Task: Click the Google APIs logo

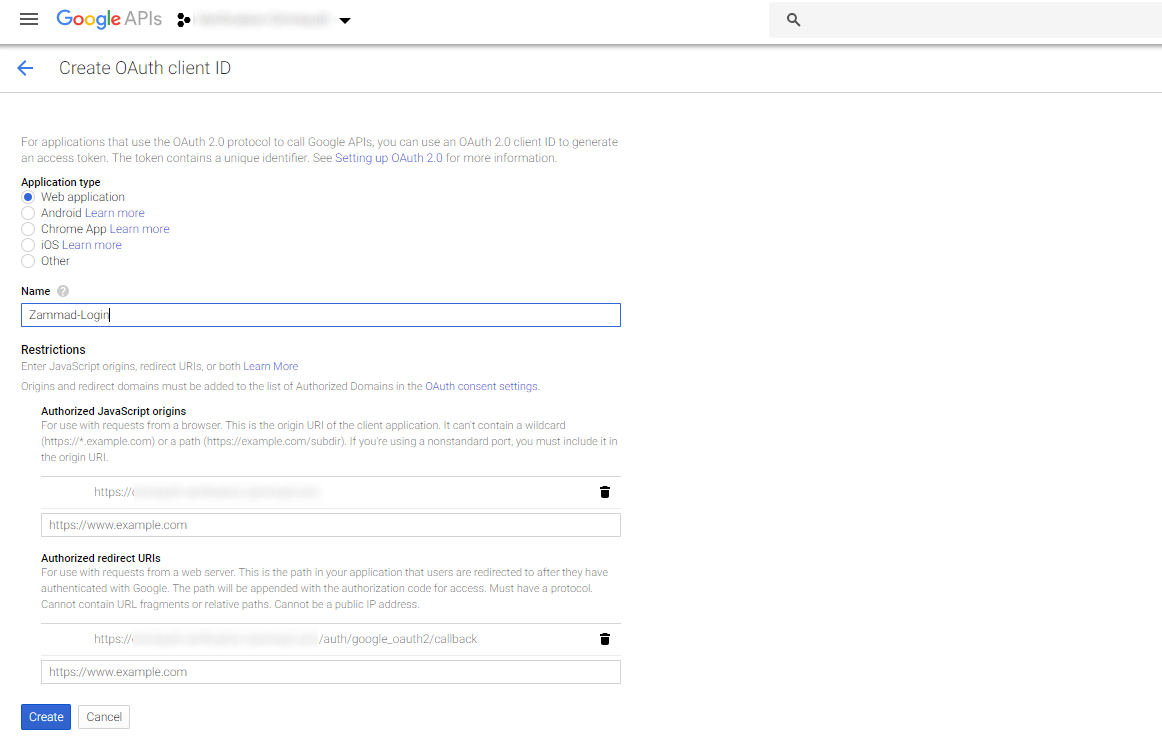Action: [109, 19]
